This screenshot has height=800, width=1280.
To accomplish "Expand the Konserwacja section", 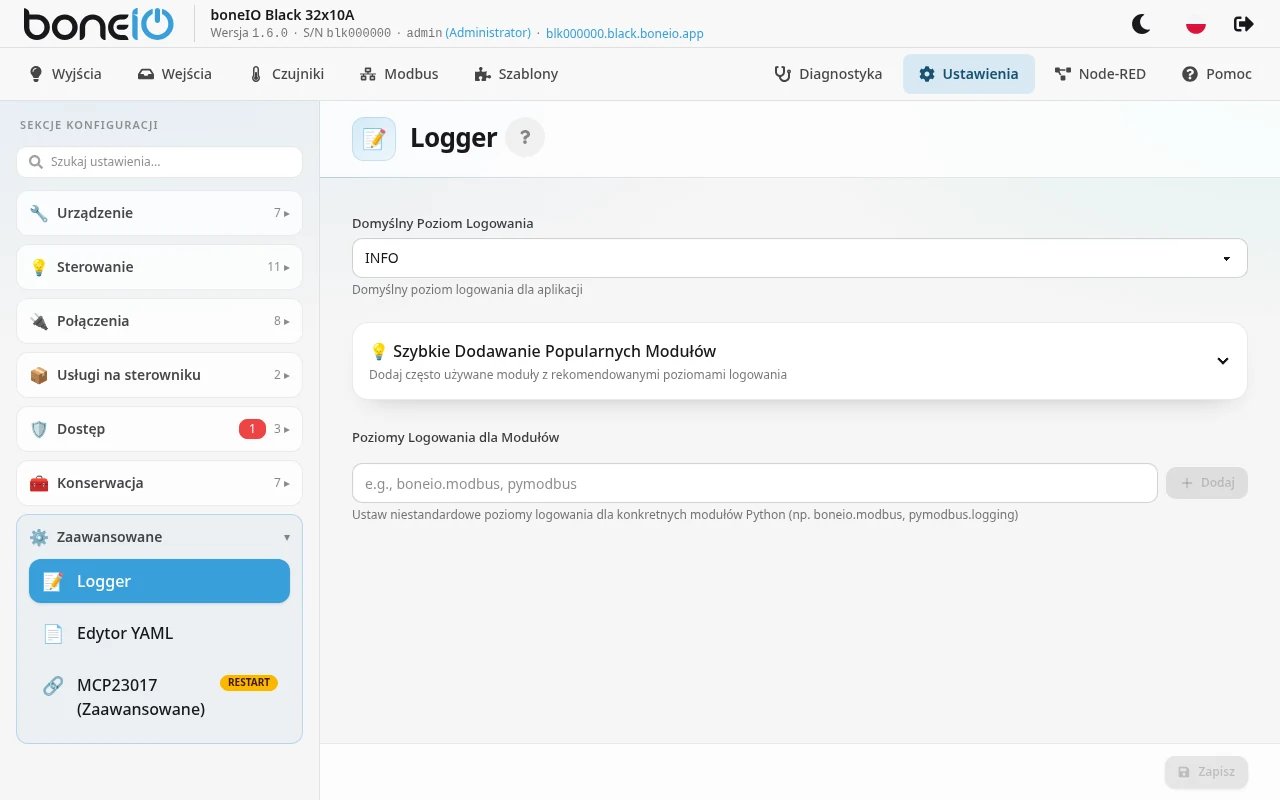I will 159,483.
